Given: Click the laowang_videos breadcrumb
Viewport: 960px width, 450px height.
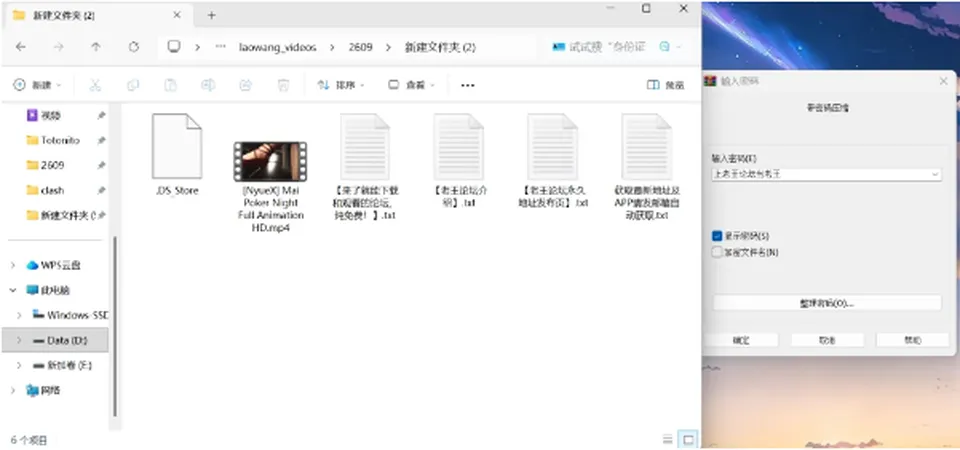Looking at the screenshot, I should point(278,47).
